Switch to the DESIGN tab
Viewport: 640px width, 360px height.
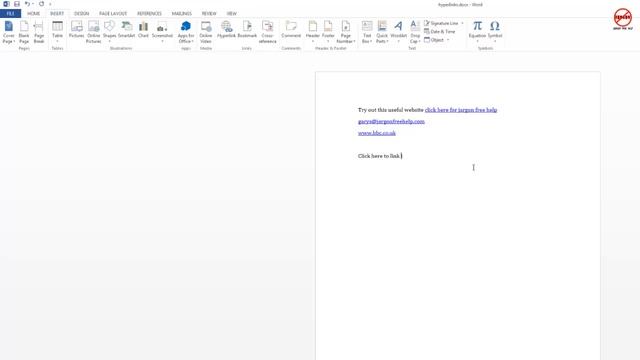(81, 13)
